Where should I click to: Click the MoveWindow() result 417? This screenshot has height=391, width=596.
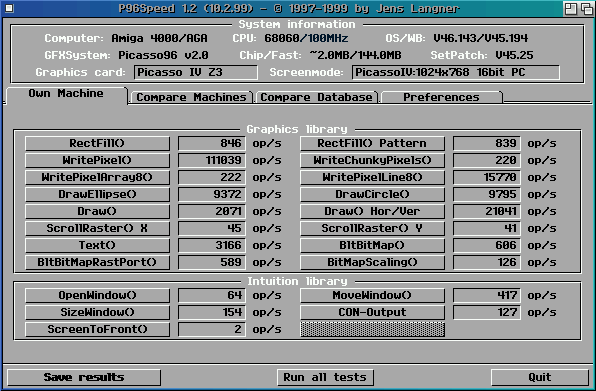[x=487, y=295]
